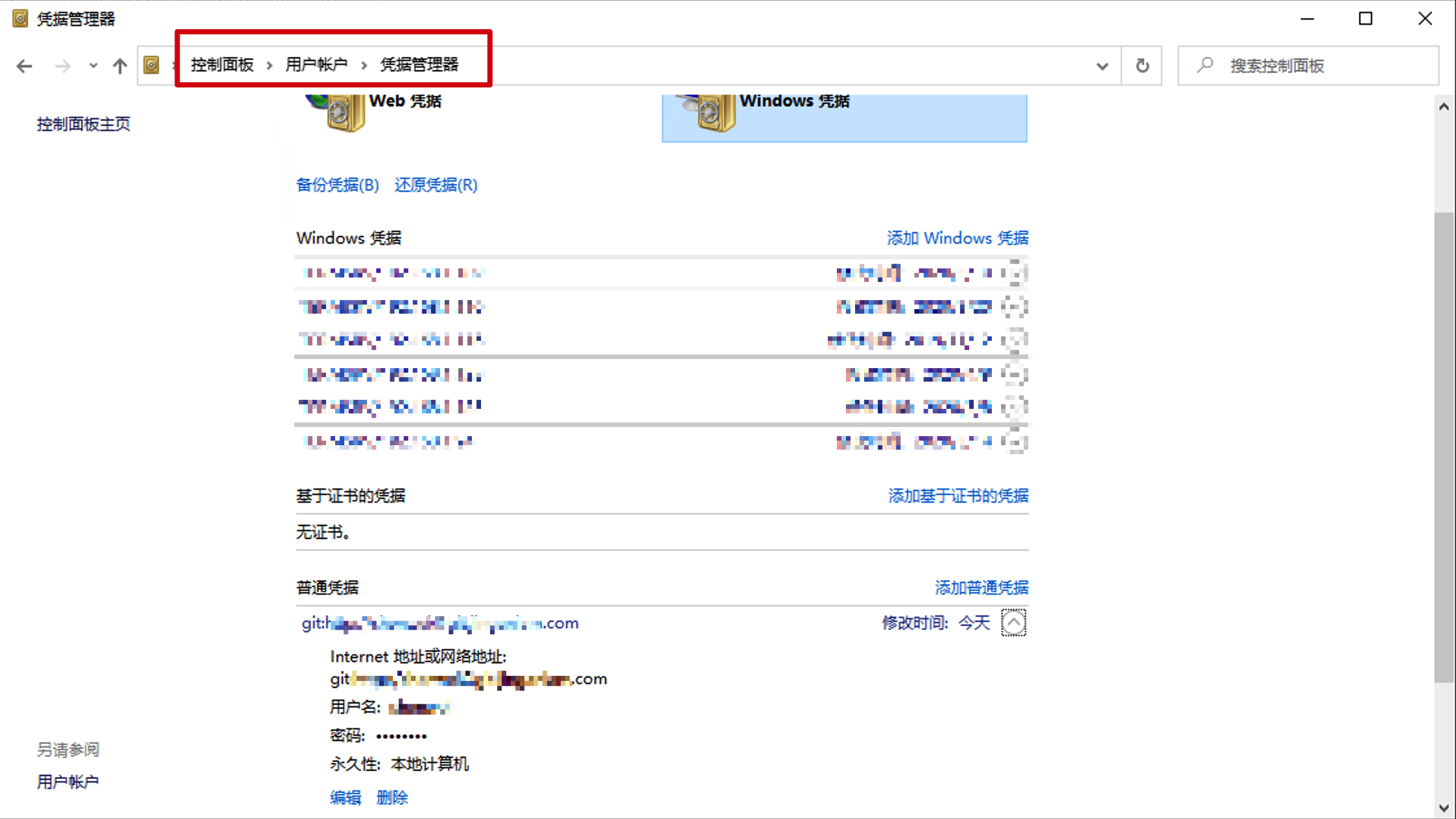Open recent locations dropdown arrow
The width and height of the screenshot is (1456, 819).
tap(93, 65)
